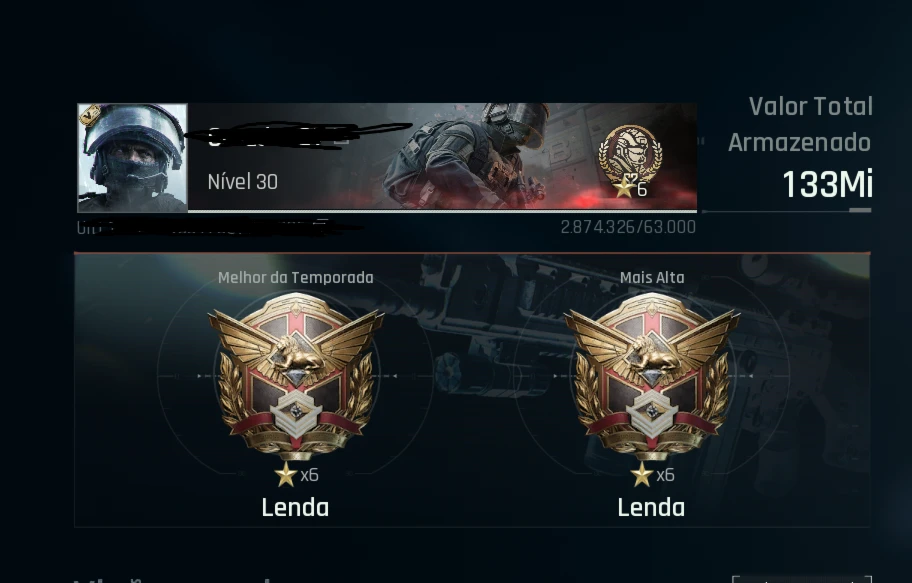
Task: Select the Melhor da Temporada rank emblem
Action: pyautogui.click(x=296, y=376)
